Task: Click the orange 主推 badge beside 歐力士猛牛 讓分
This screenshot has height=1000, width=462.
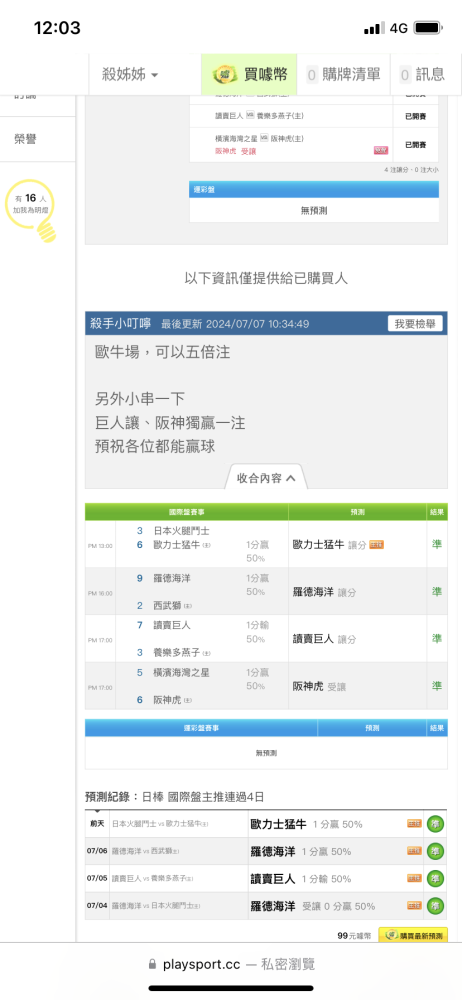Action: tap(376, 545)
